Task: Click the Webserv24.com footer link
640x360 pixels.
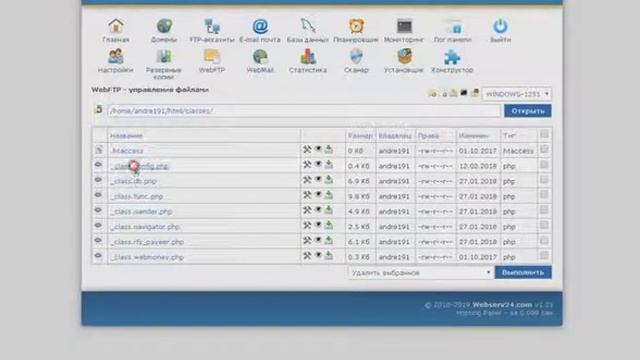Action: point(502,305)
